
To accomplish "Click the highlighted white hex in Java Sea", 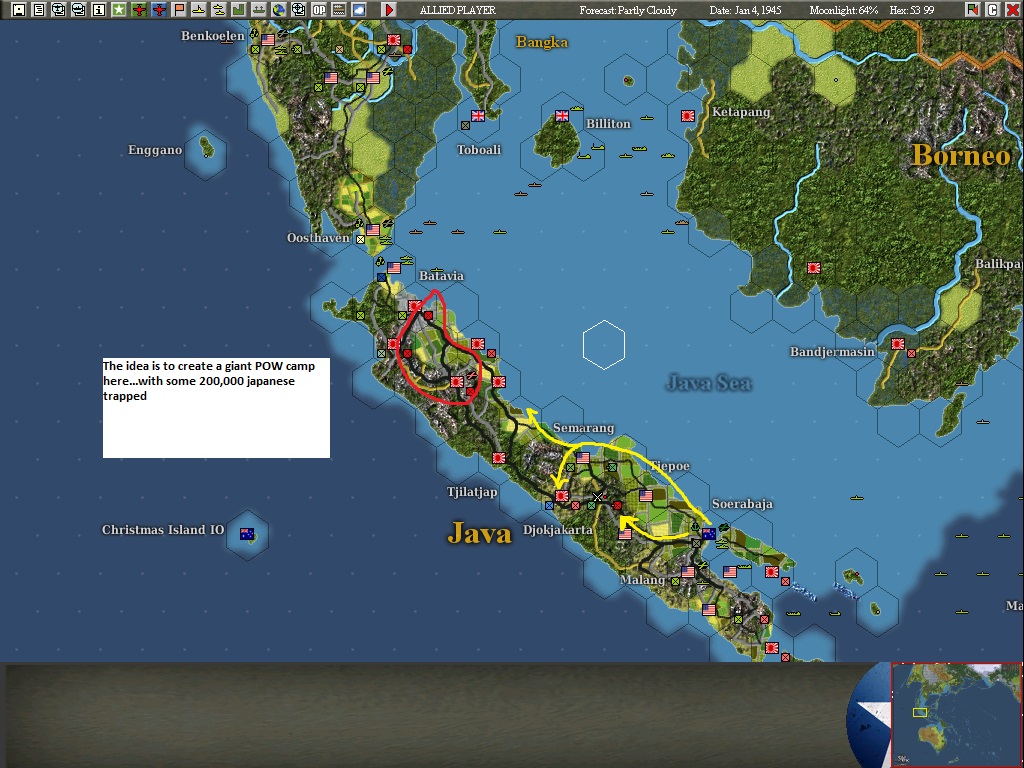I will [x=604, y=345].
